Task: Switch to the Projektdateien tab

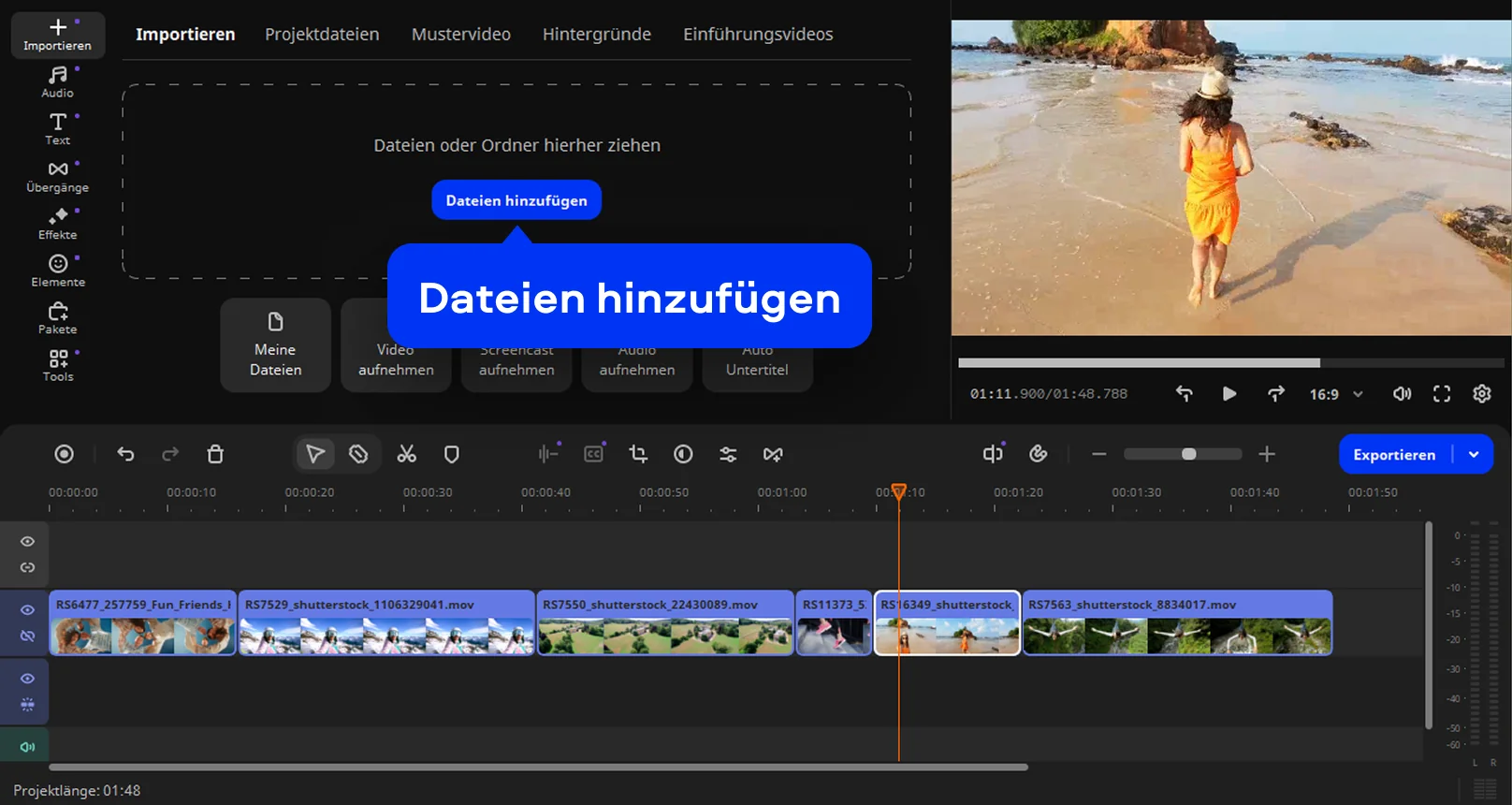Action: tap(322, 34)
